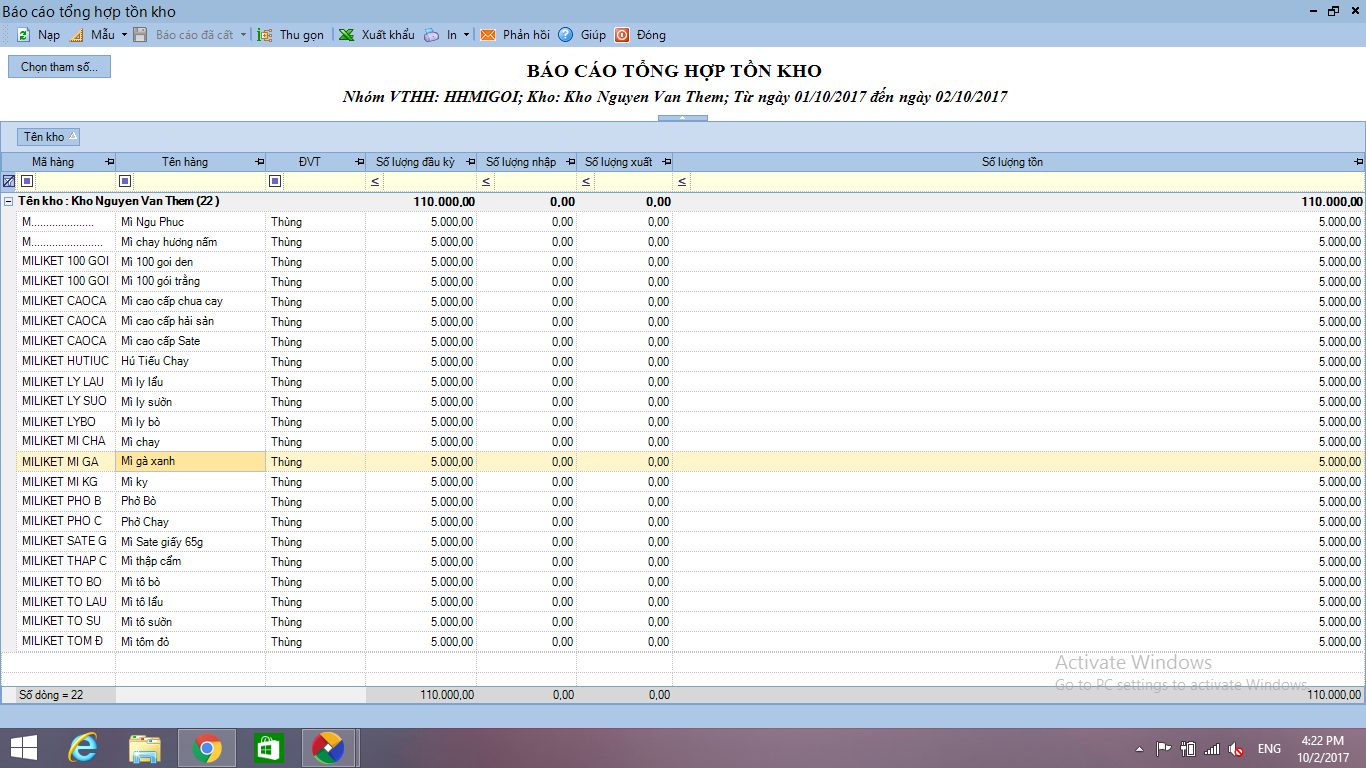
Task: Switch to Google Chrome in the taskbar
Action: click(207, 747)
